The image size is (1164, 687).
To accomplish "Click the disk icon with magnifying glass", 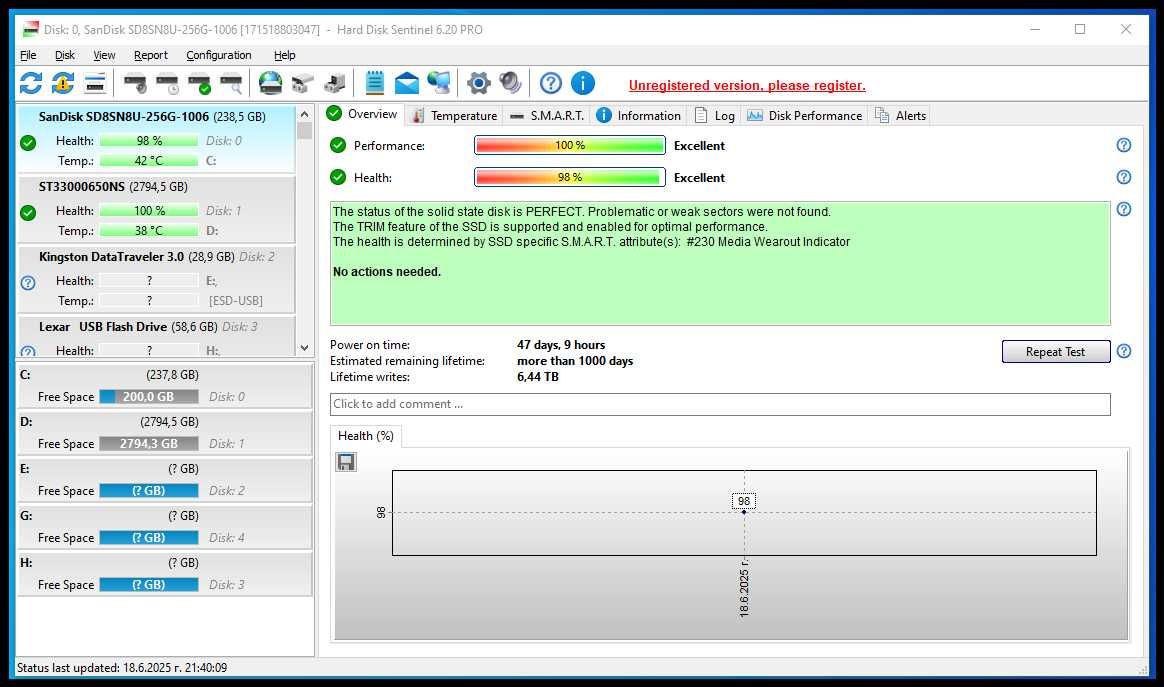I will pyautogui.click(x=231, y=83).
